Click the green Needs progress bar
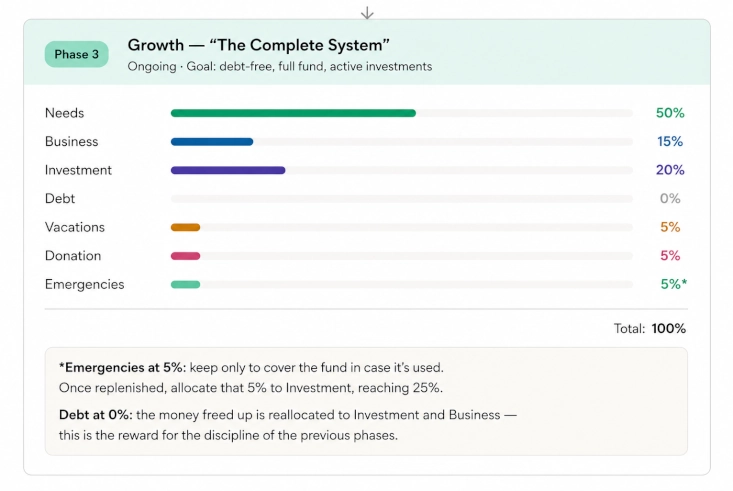 293,113
